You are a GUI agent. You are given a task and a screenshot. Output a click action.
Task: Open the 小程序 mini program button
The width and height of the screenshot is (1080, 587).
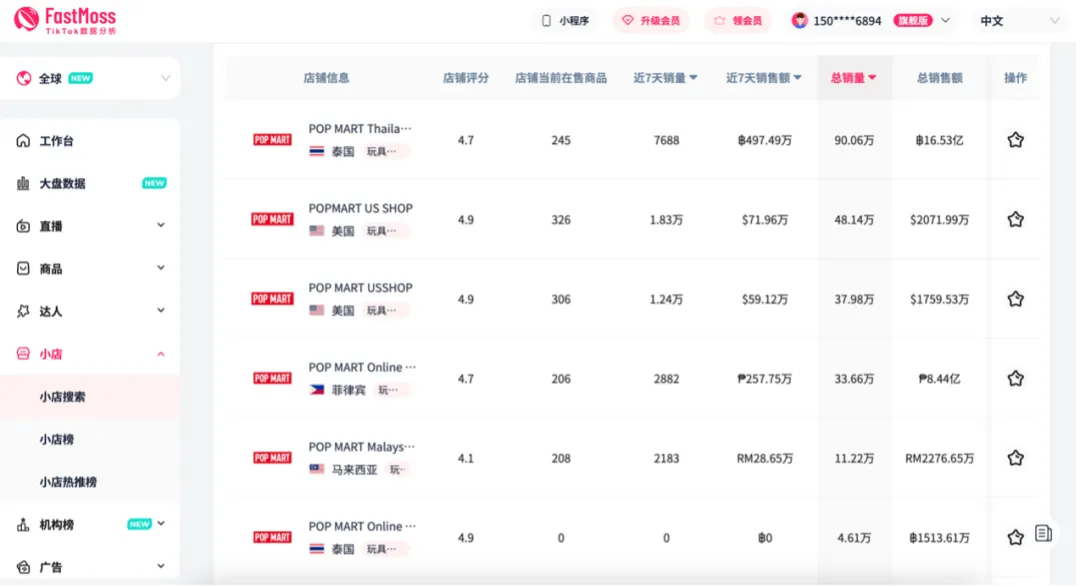point(566,21)
